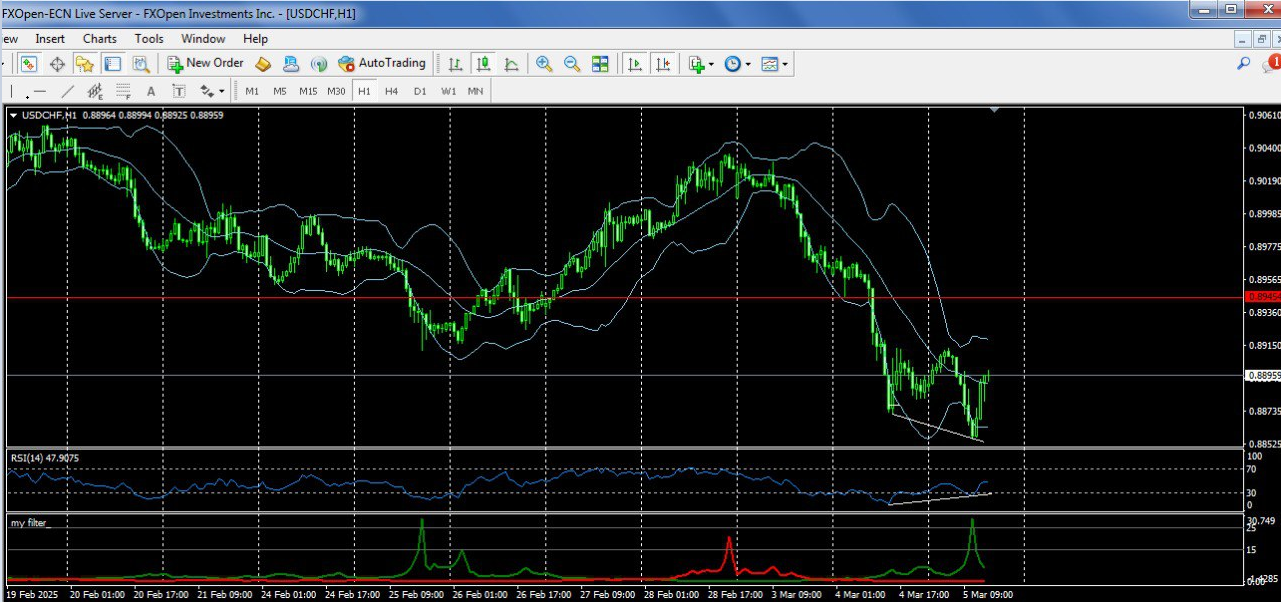Select the H4 timeframe button

[x=391, y=91]
